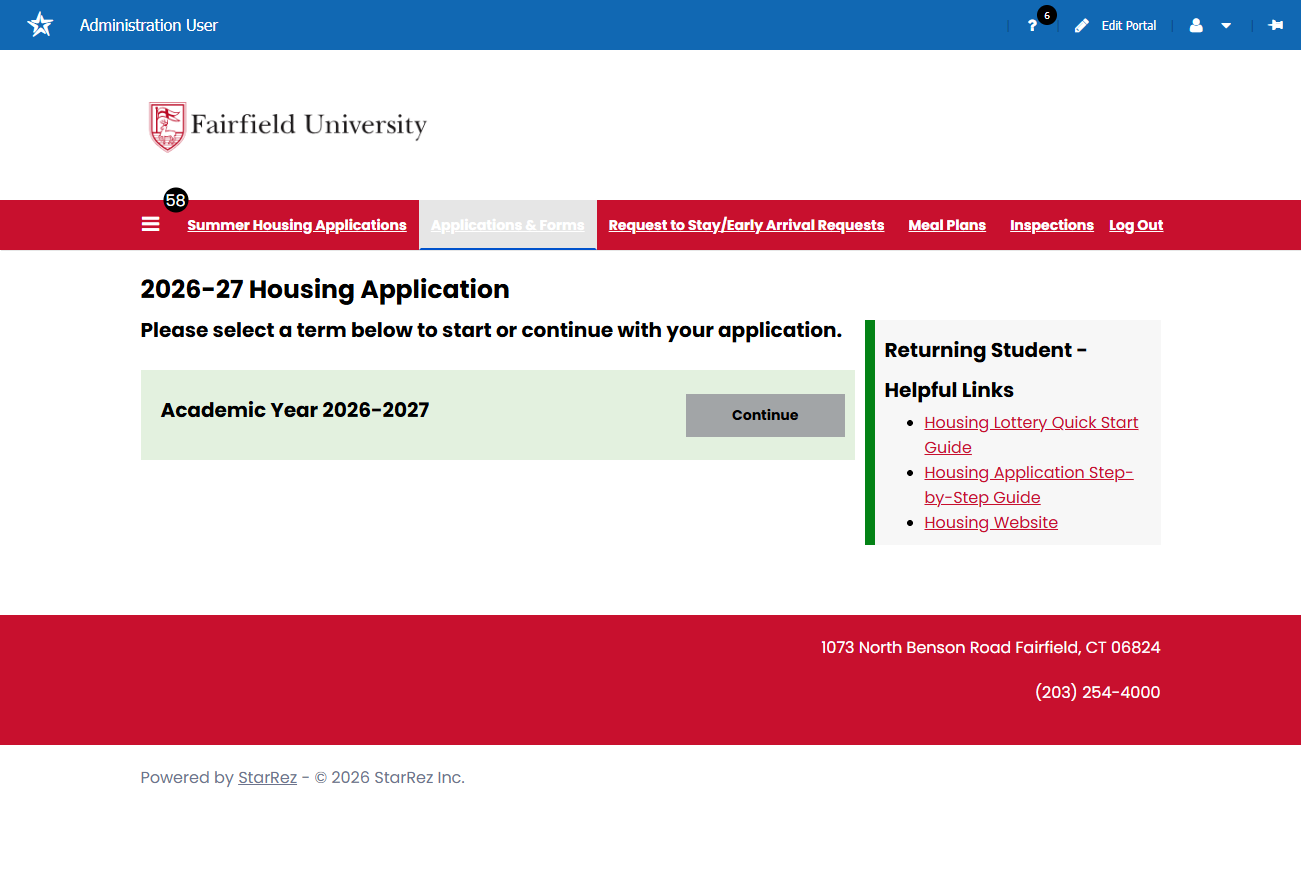
Task: Continue the Academic Year 2026-2027 application
Action: point(765,415)
